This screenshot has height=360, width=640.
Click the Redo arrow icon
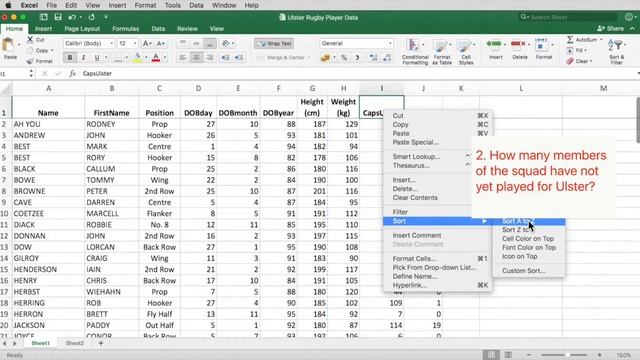coord(91,17)
